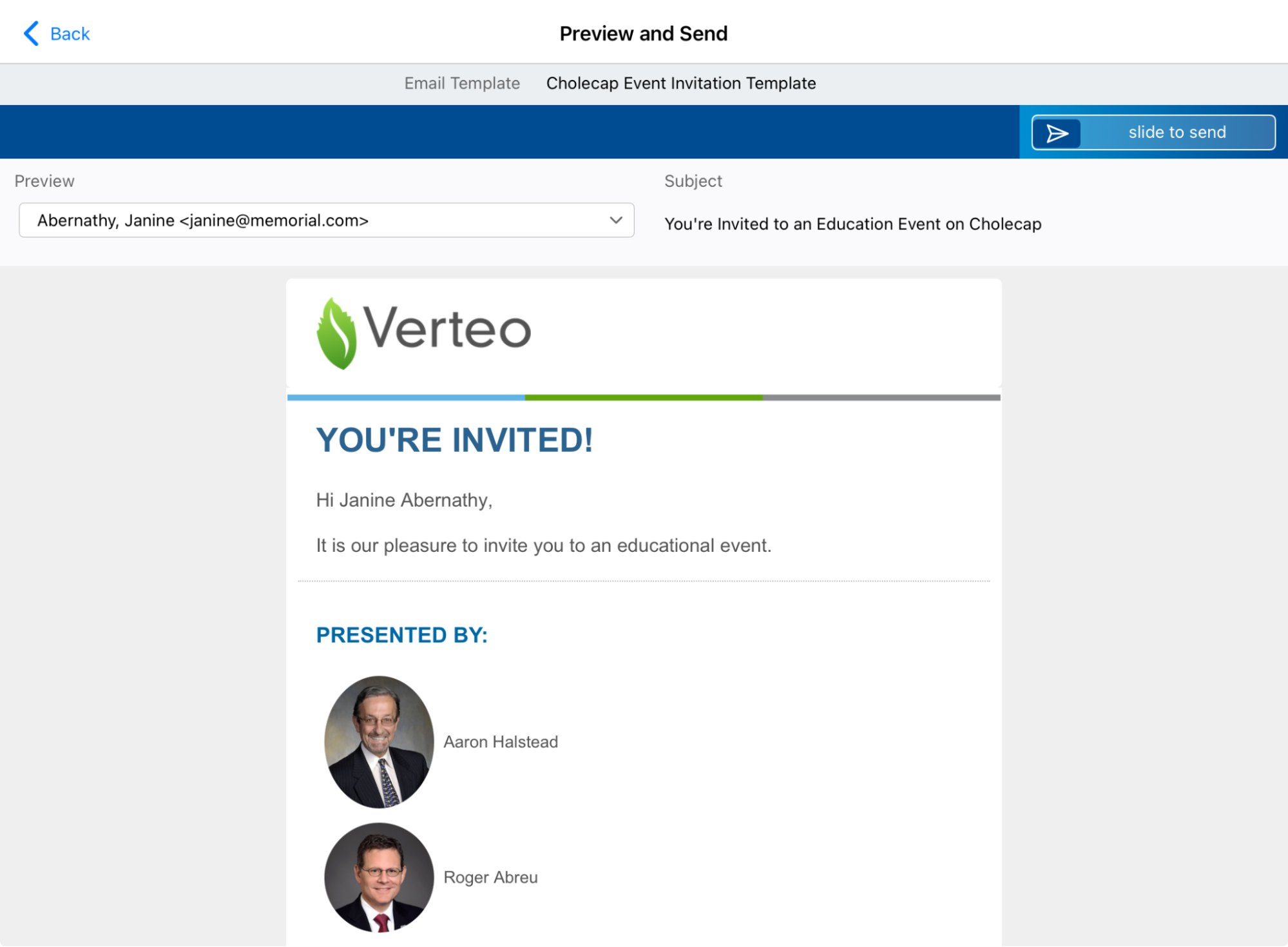1288x947 pixels.
Task: Click the Back text link
Action: pyautogui.click(x=70, y=34)
